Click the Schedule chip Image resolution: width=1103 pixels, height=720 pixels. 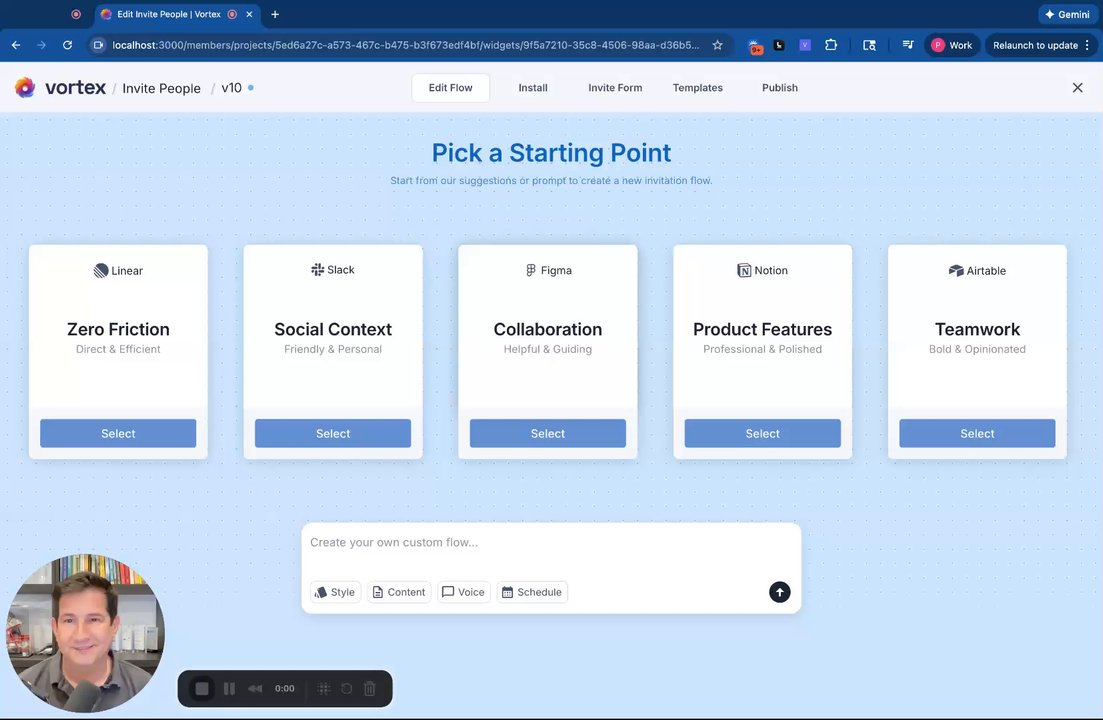tap(533, 592)
